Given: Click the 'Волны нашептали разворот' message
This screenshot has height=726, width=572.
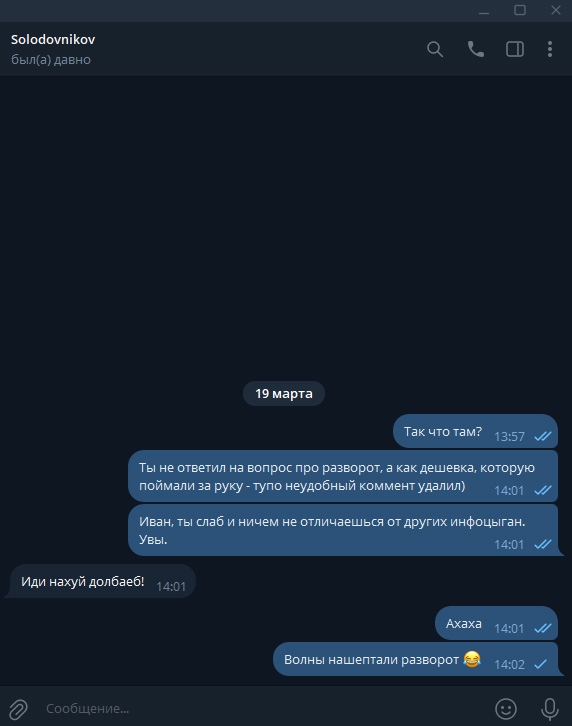Looking at the screenshot, I should pyautogui.click(x=415, y=659).
